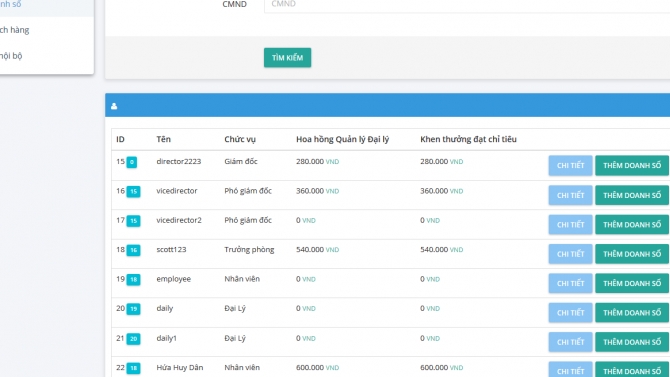670x377 pixels.
Task: Click THÊM DOANH SỐ for vicedirector2
Action: [632, 224]
